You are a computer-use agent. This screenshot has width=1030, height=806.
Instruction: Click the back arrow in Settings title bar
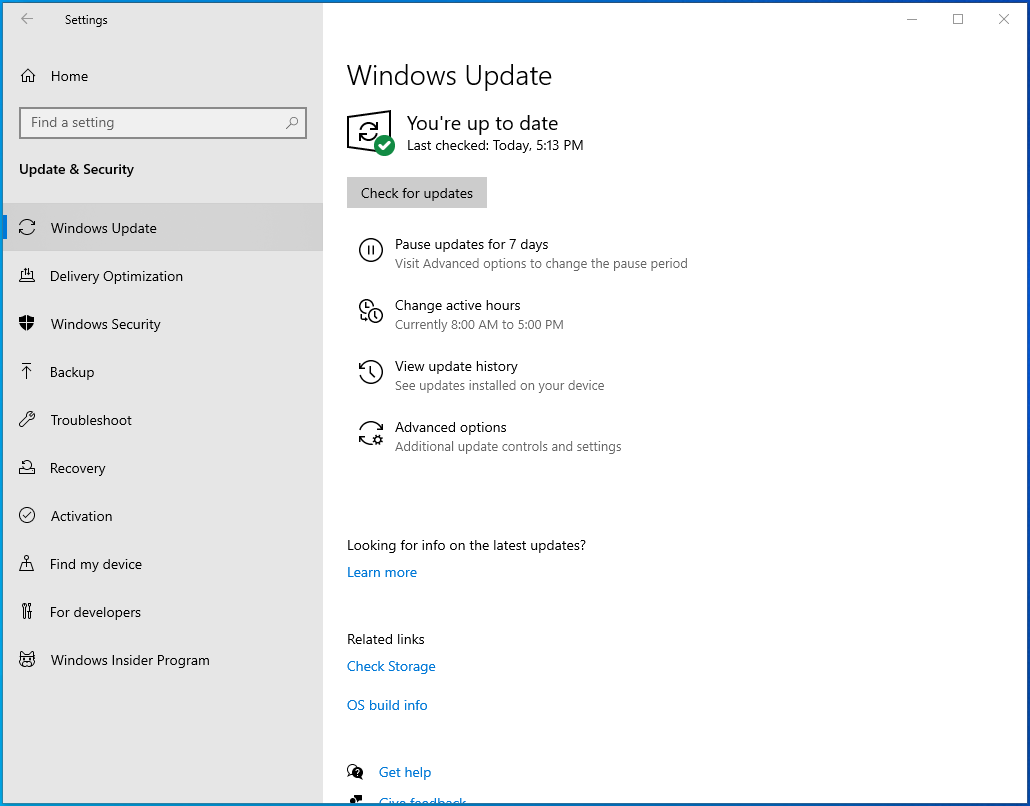click(27, 19)
